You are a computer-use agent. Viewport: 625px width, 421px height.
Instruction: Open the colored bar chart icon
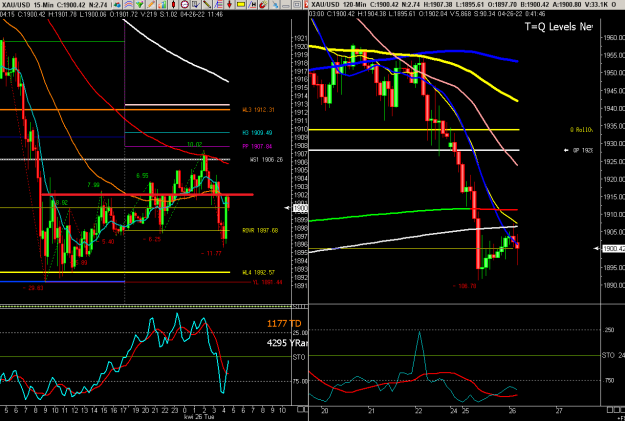(162, 5)
